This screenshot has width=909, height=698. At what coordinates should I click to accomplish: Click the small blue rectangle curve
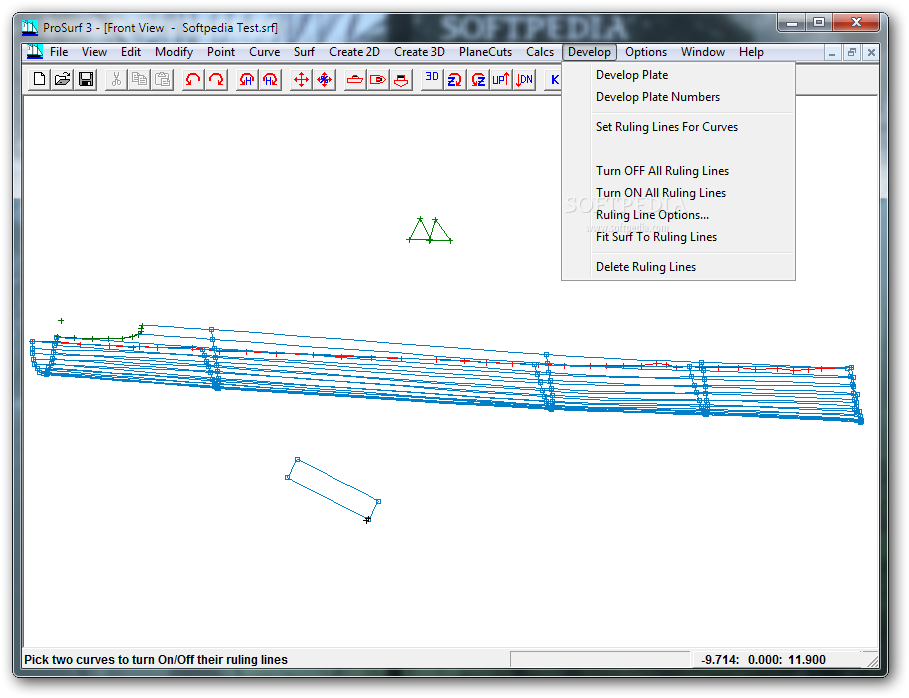click(333, 490)
